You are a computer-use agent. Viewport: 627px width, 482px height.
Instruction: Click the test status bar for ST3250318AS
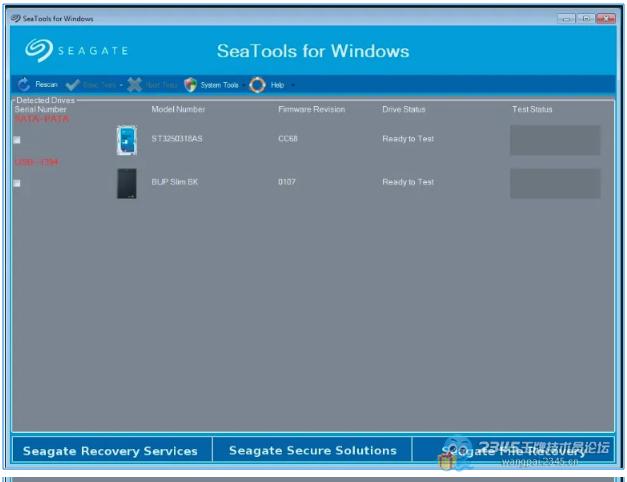click(555, 140)
